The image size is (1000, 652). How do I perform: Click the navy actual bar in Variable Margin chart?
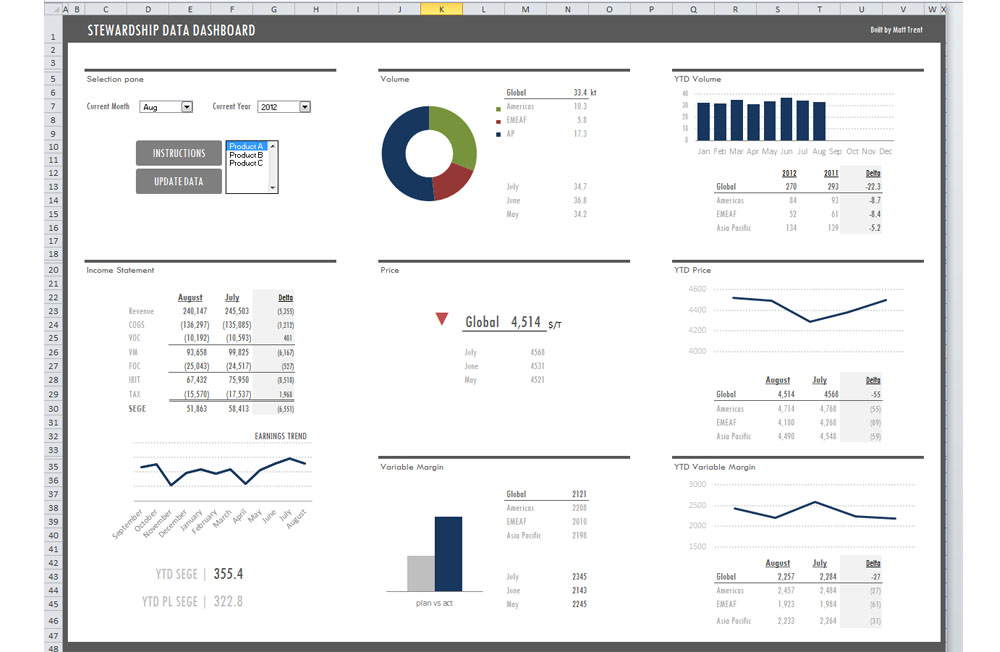tap(448, 554)
